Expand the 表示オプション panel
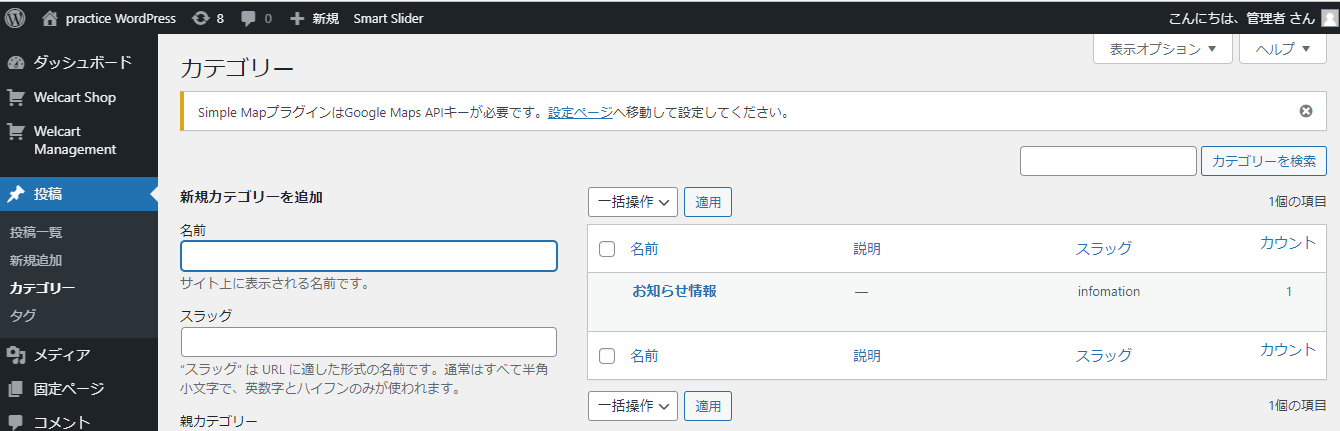Viewport: 1340px width, 431px height. (1163, 49)
